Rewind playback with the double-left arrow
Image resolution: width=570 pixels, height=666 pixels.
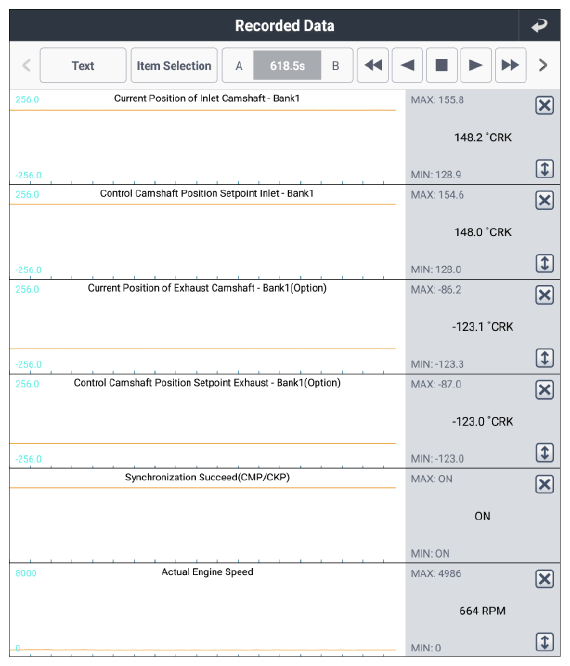(373, 65)
